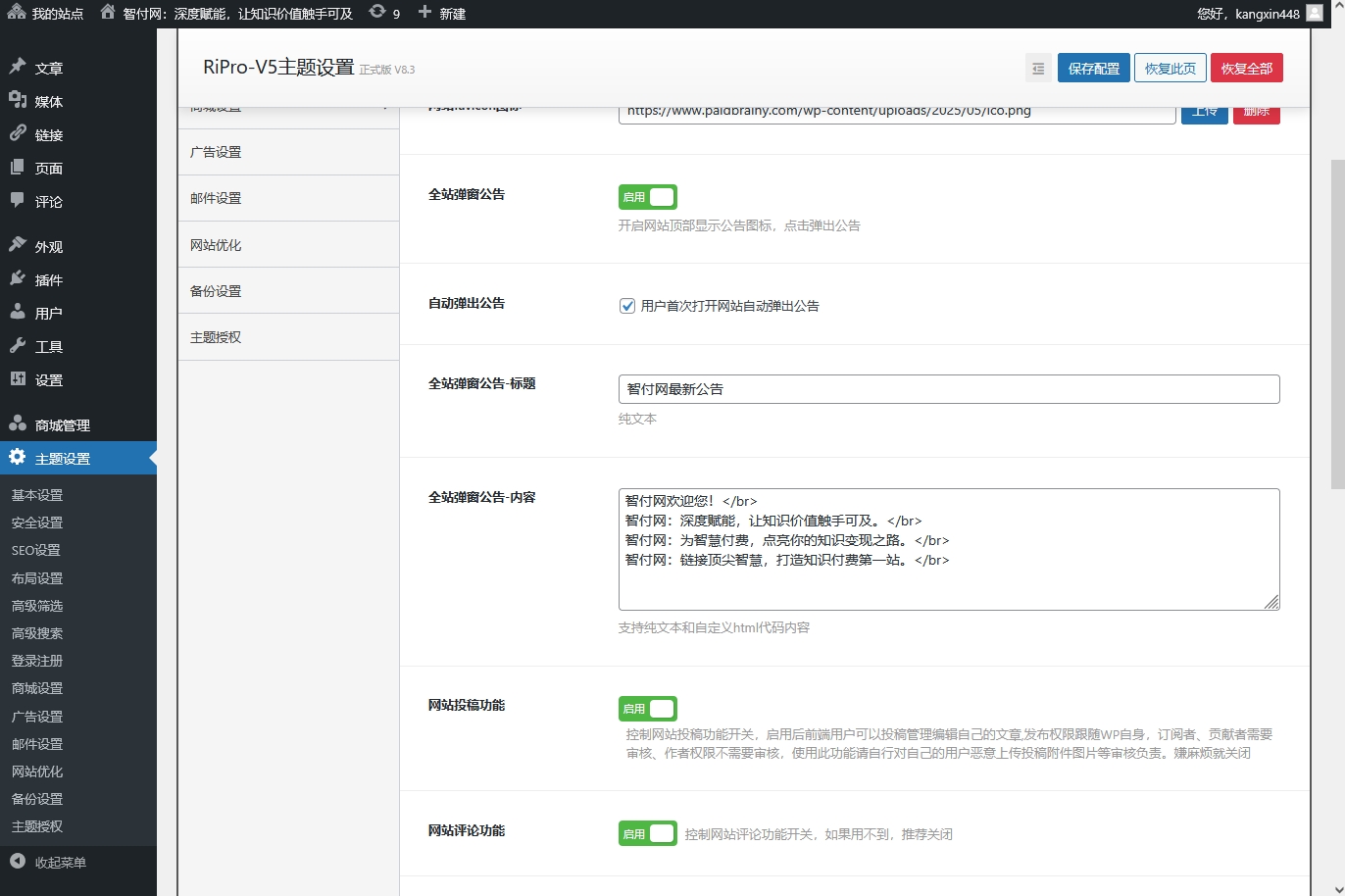Select 主题授权 in the sidebar submenu
Viewport: 1345px width, 896px height.
point(37,826)
